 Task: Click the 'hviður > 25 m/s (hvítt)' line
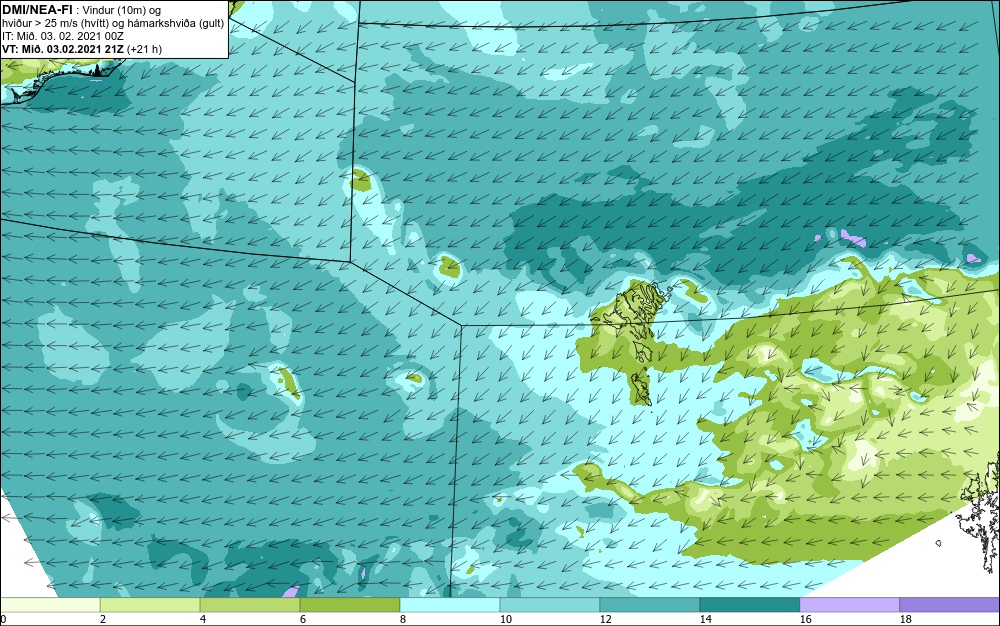[x=55, y=23]
